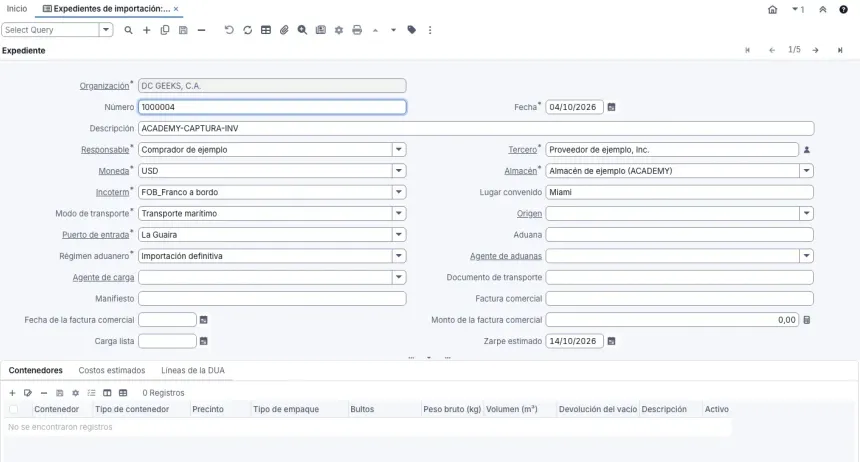
Task: Open the three-dot more options menu
Action: (430, 30)
